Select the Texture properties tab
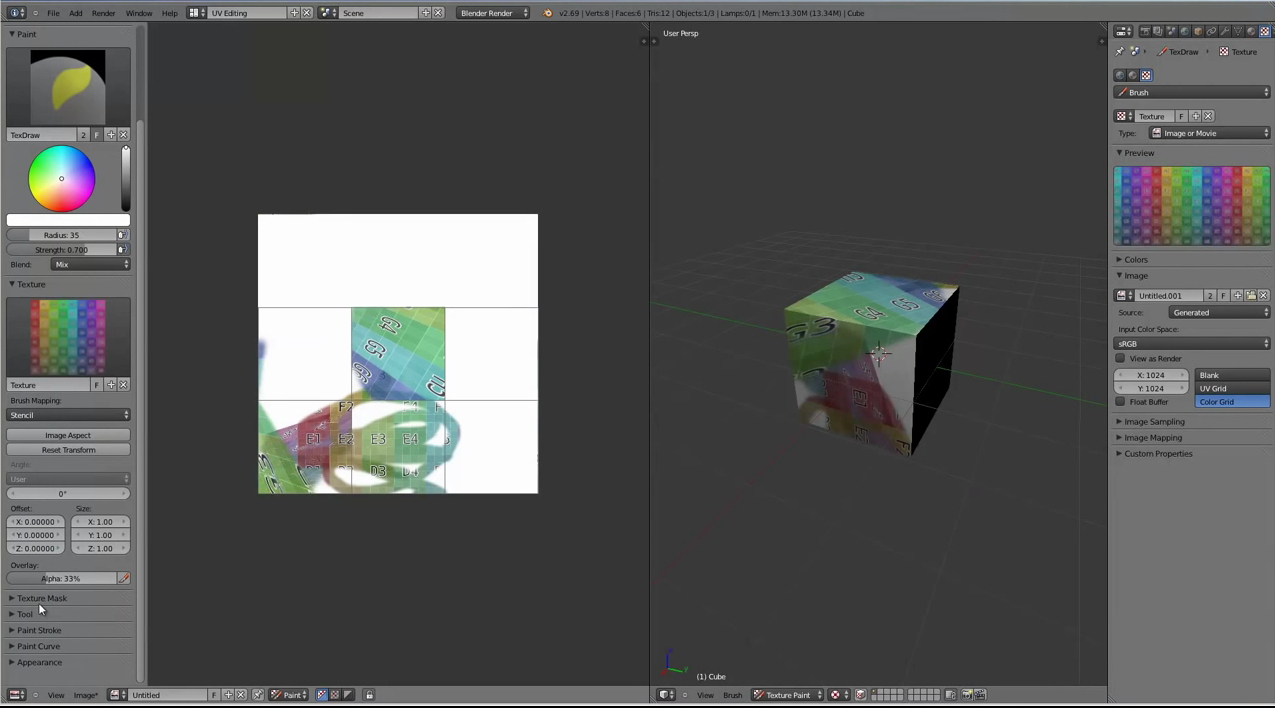This screenshot has height=708, width=1275. pyautogui.click(x=1265, y=31)
